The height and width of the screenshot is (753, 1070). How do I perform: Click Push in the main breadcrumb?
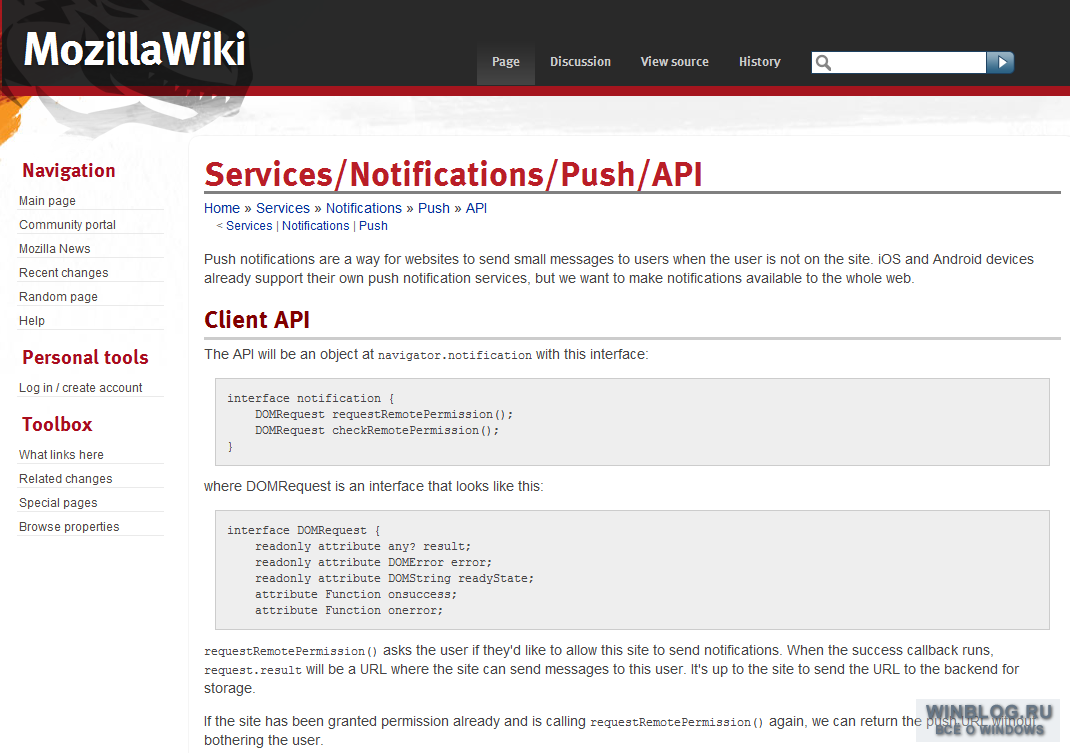(434, 208)
